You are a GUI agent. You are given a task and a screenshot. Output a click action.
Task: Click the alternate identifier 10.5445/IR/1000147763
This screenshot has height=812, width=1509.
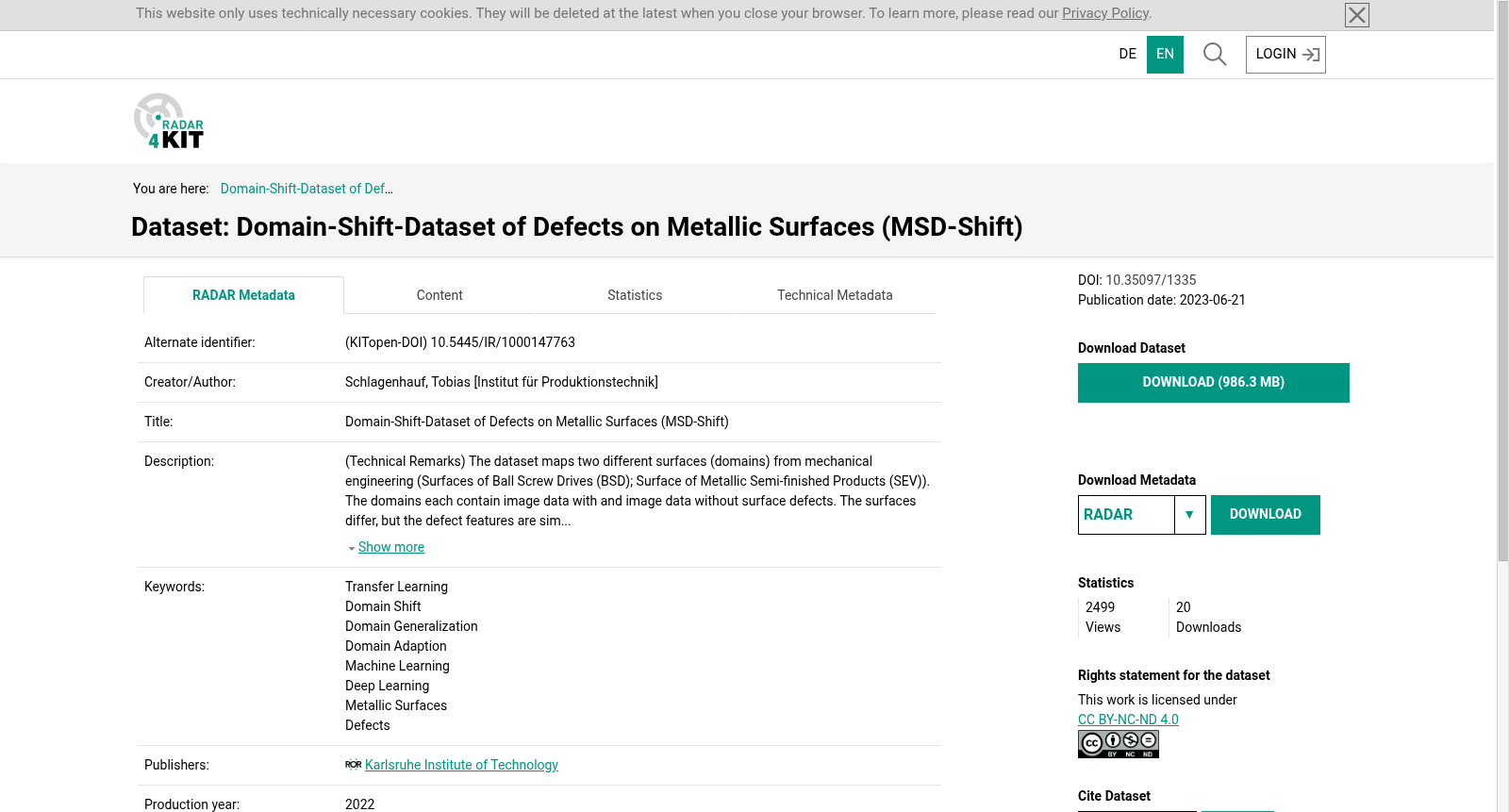(x=503, y=342)
